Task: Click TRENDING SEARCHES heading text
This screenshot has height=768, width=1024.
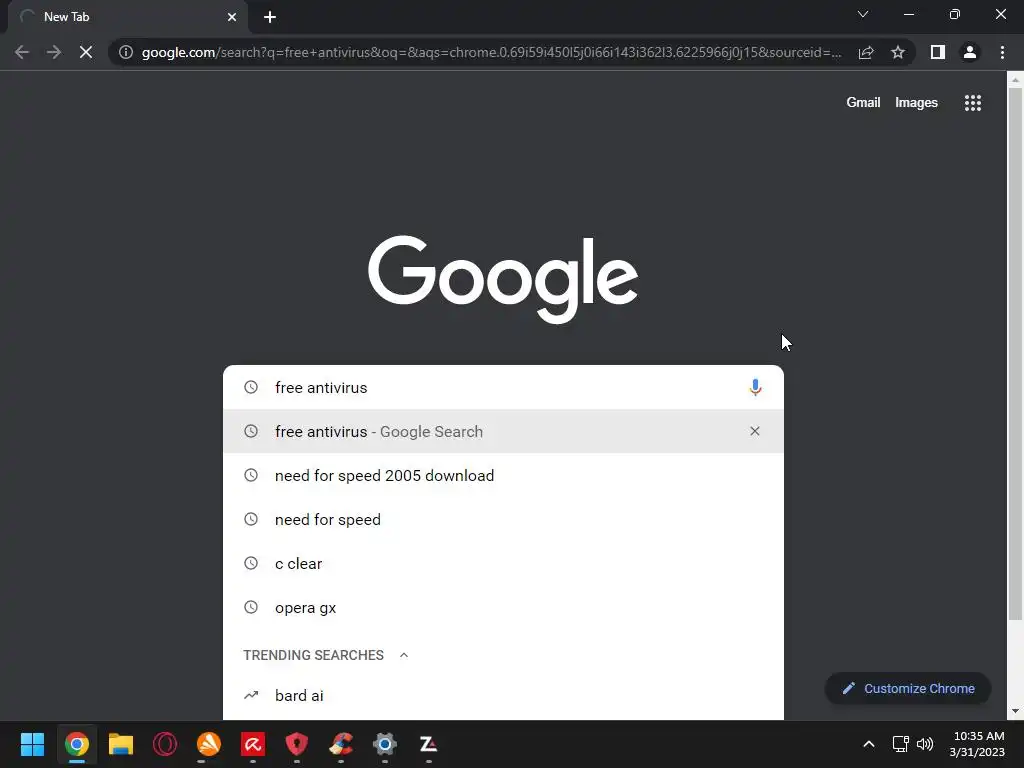Action: pos(313,655)
